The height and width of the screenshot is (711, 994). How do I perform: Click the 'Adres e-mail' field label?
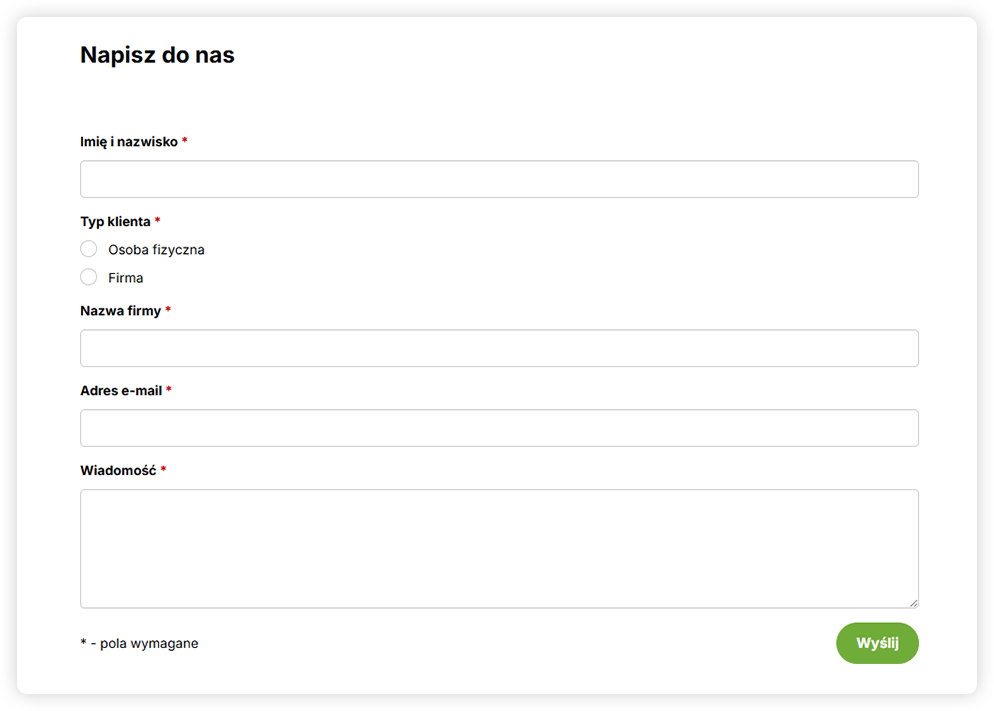coord(121,391)
